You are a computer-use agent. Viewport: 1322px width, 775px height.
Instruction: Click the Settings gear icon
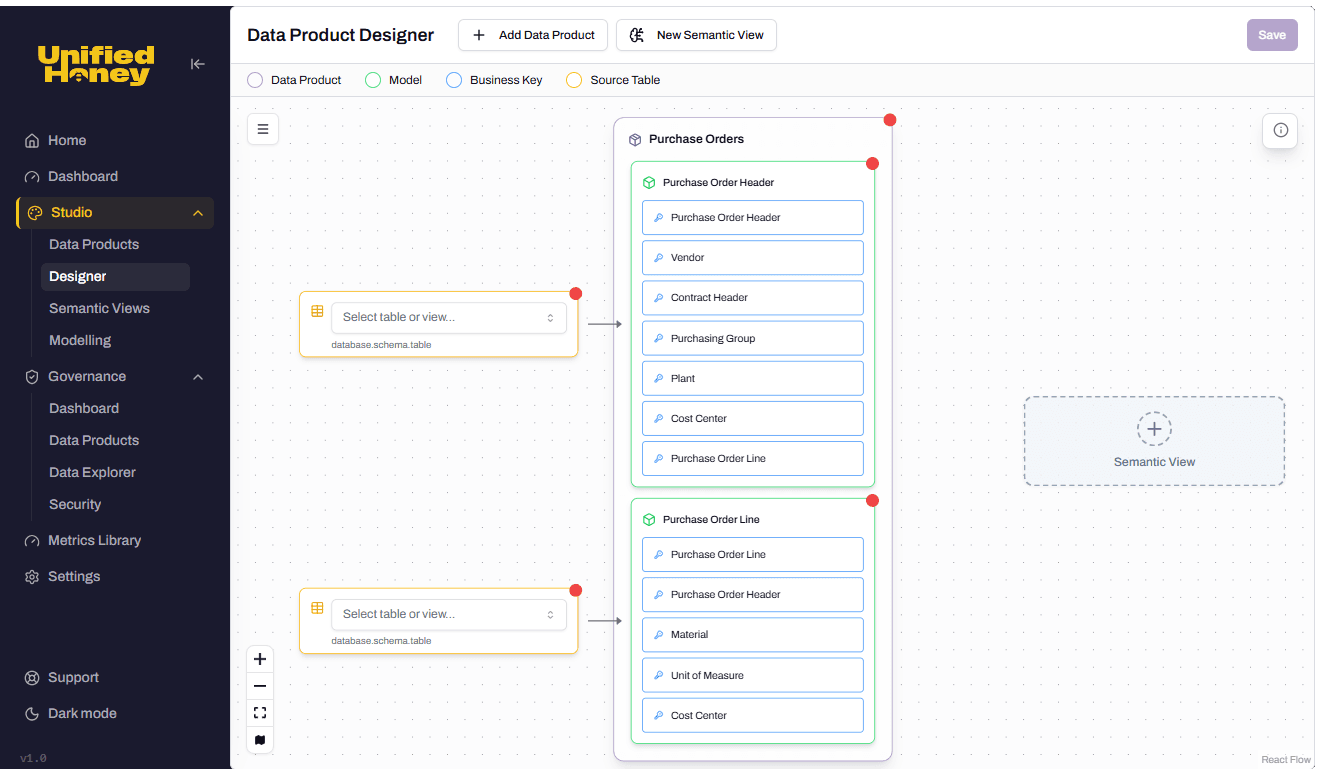(32, 577)
